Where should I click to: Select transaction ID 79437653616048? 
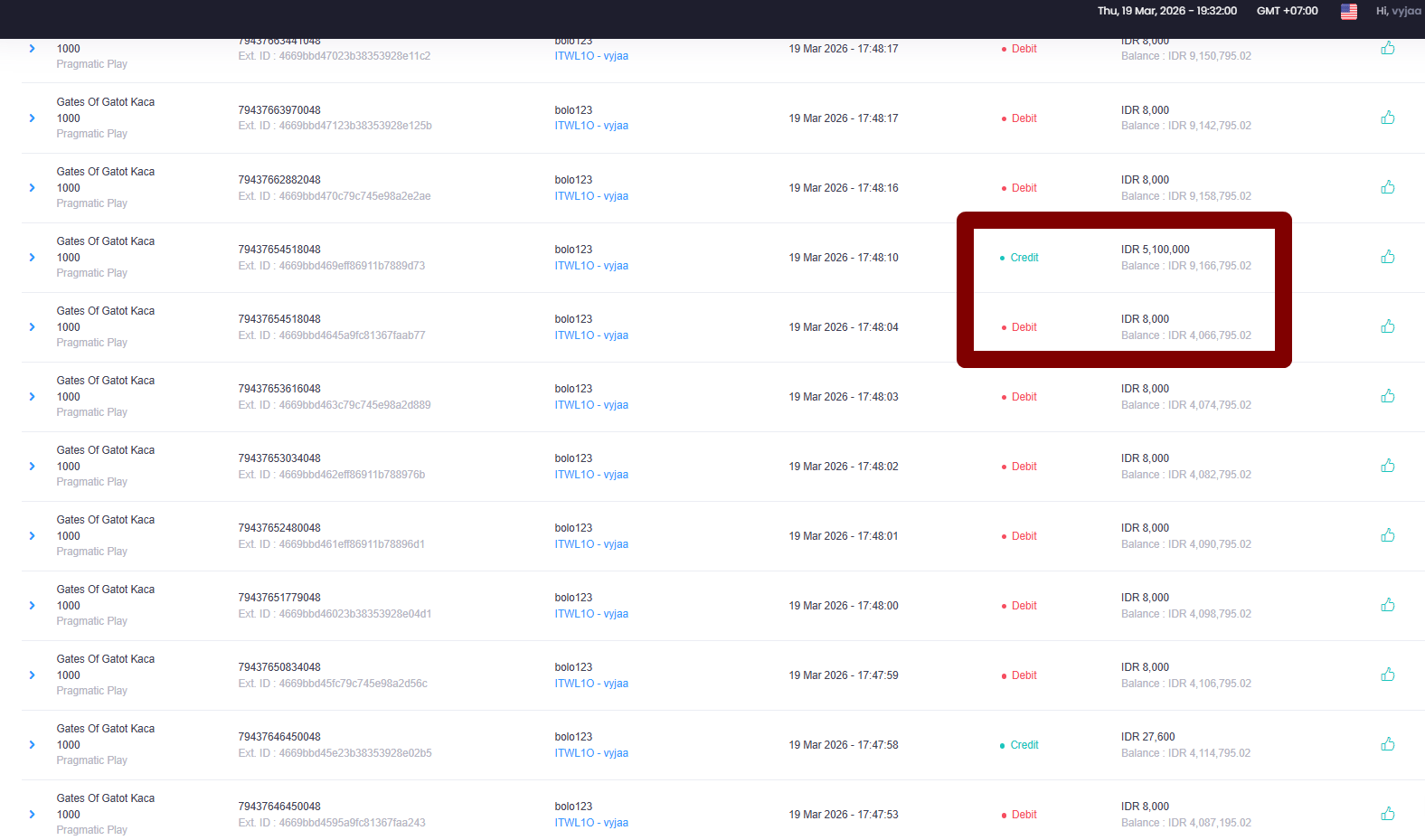coord(279,389)
